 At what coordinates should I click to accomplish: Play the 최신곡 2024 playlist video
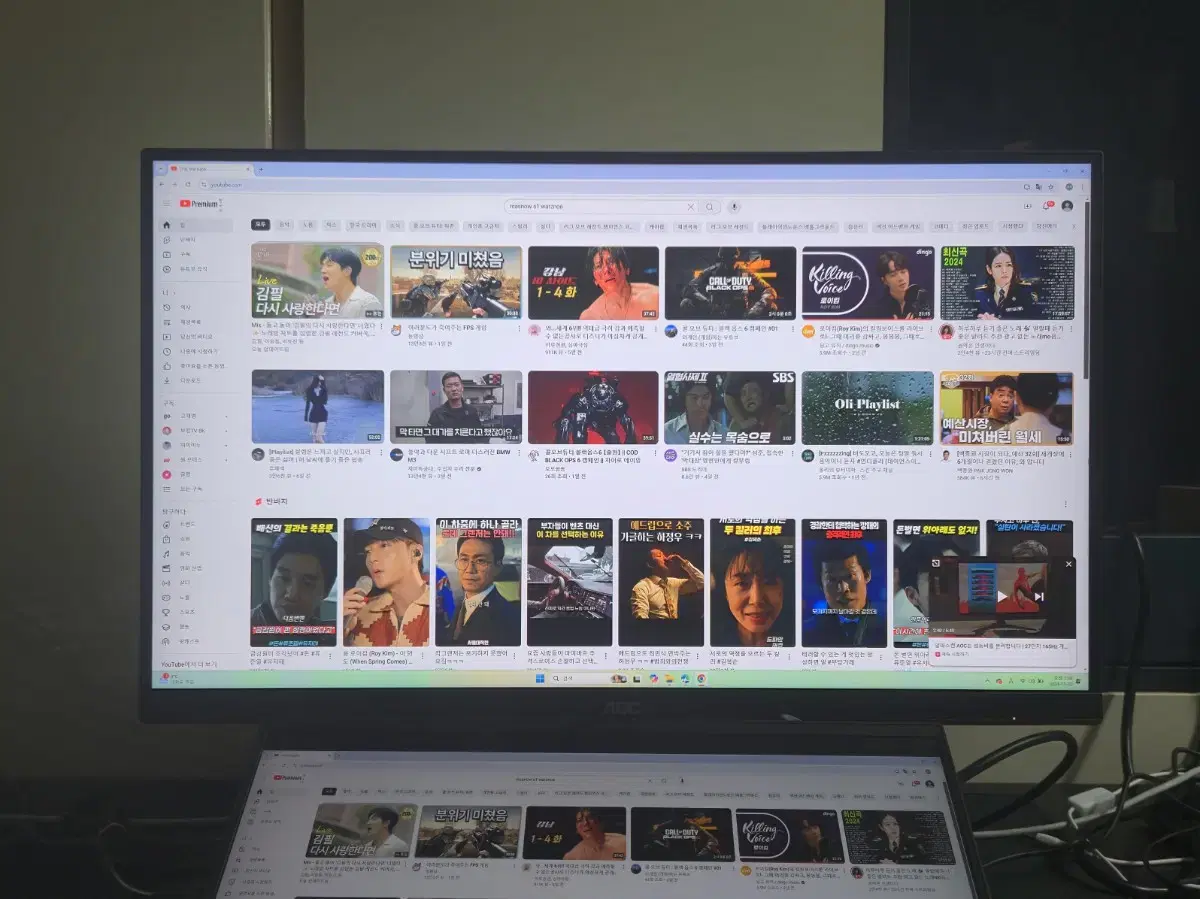click(x=1007, y=283)
